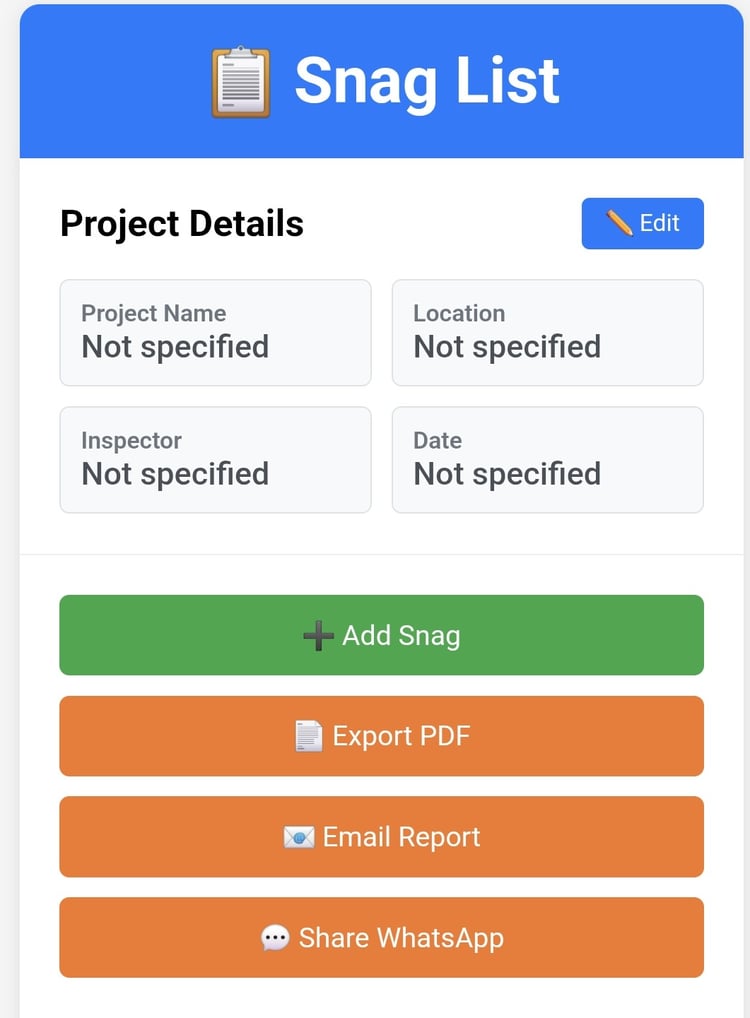Image resolution: width=750 pixels, height=1018 pixels.
Task: Select the Inspector card
Action: (x=215, y=459)
